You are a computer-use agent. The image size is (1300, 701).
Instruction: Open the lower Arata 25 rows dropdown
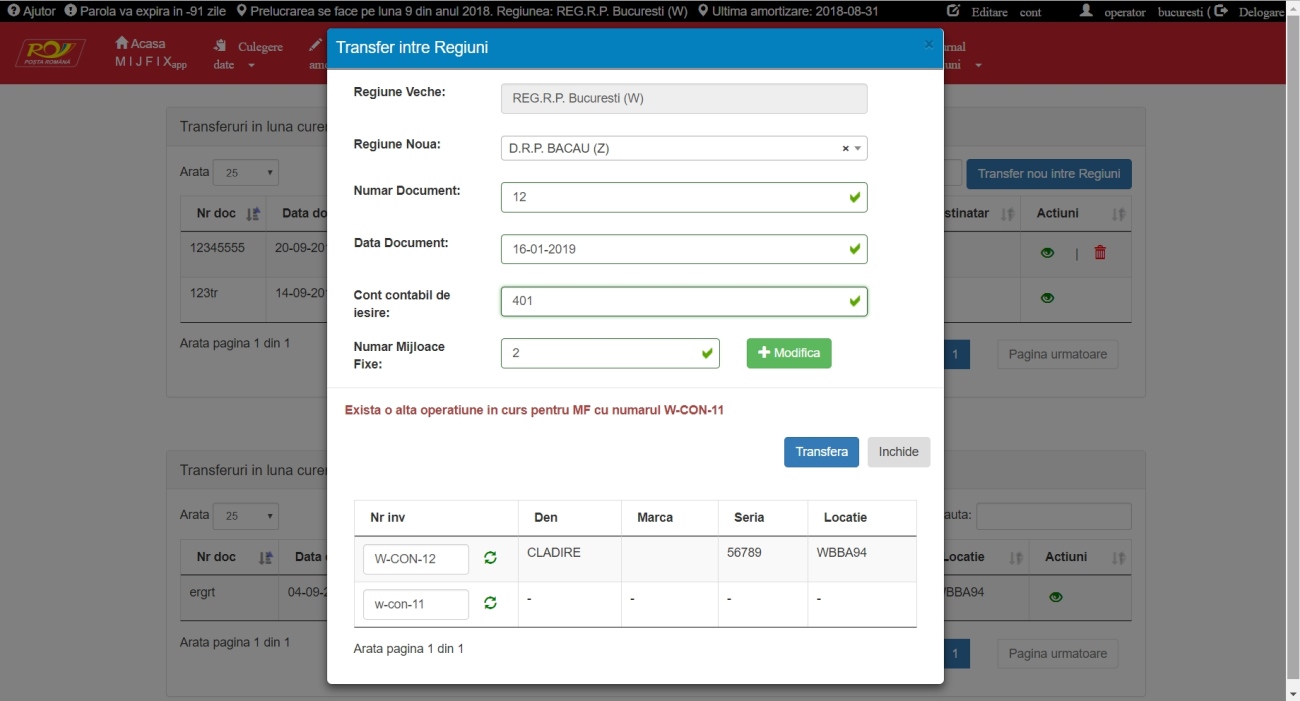pyautogui.click(x=246, y=516)
